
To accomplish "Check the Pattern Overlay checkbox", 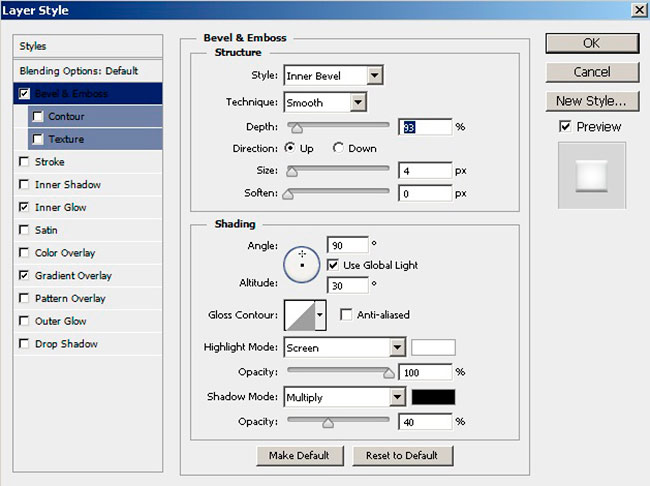I will coord(24,298).
